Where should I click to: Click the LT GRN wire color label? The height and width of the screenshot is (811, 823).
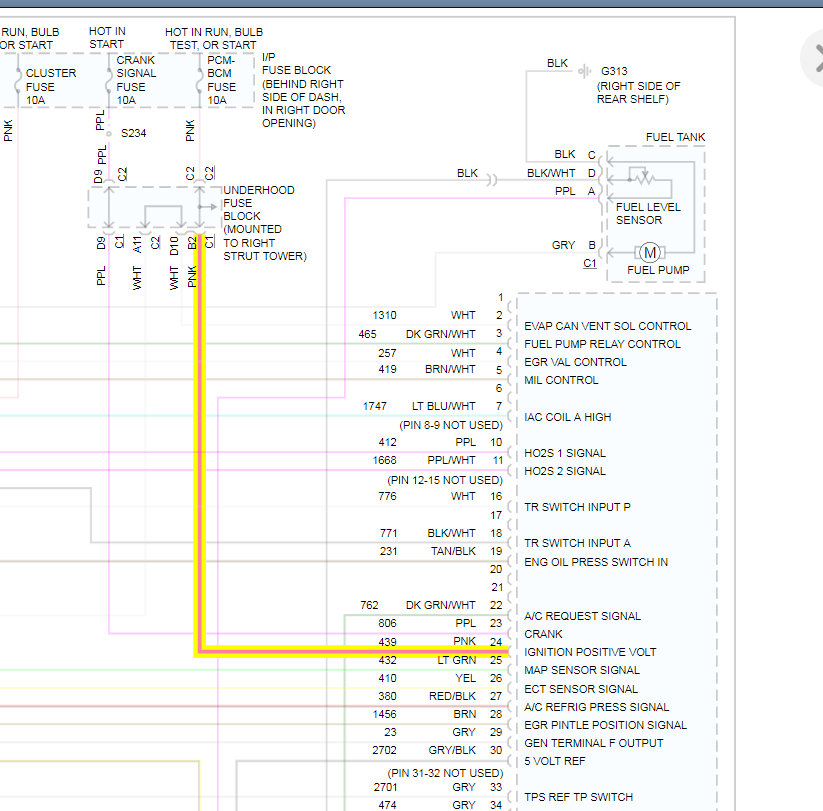(x=457, y=660)
